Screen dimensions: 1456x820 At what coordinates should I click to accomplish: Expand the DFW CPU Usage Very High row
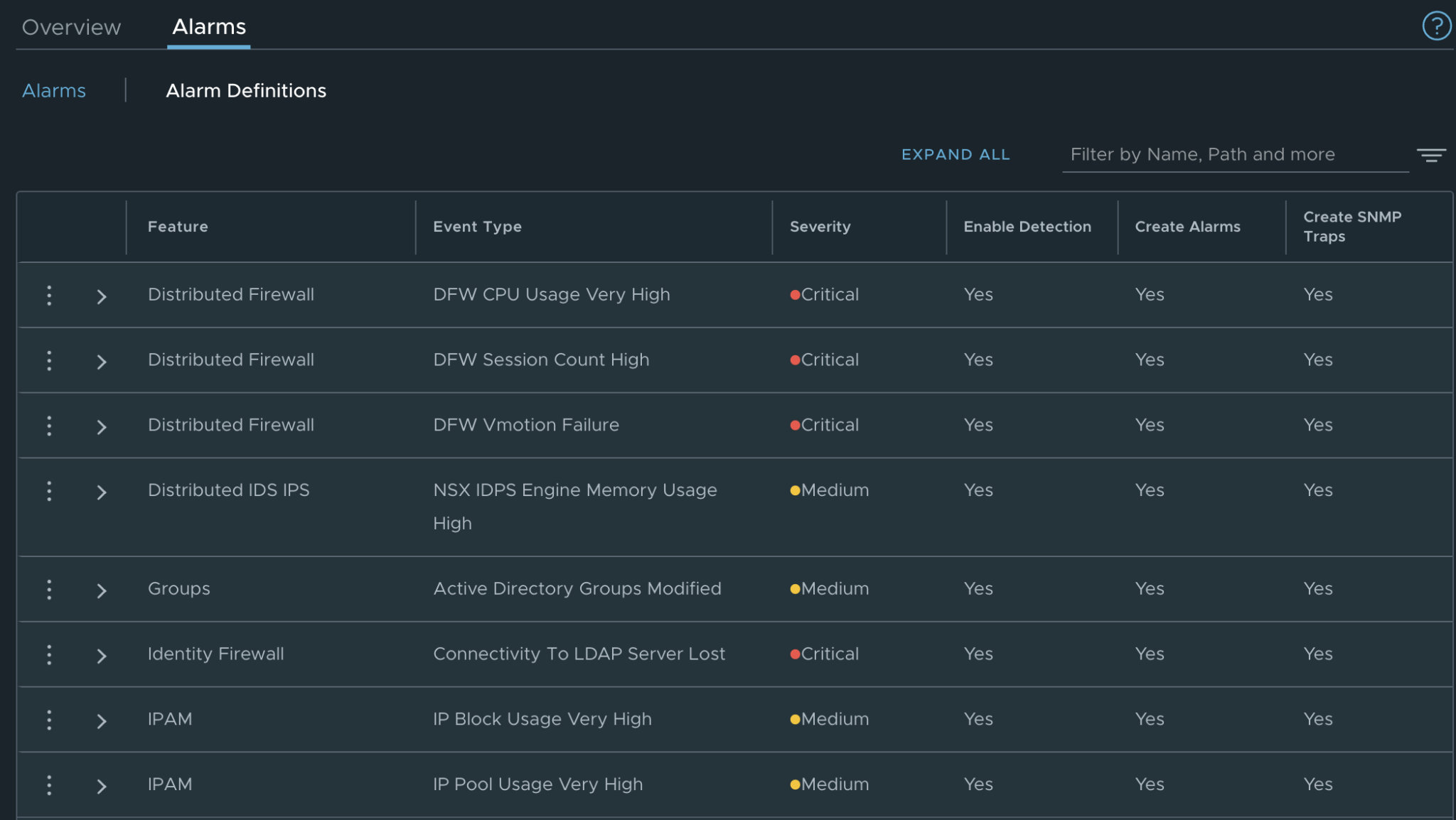point(102,296)
